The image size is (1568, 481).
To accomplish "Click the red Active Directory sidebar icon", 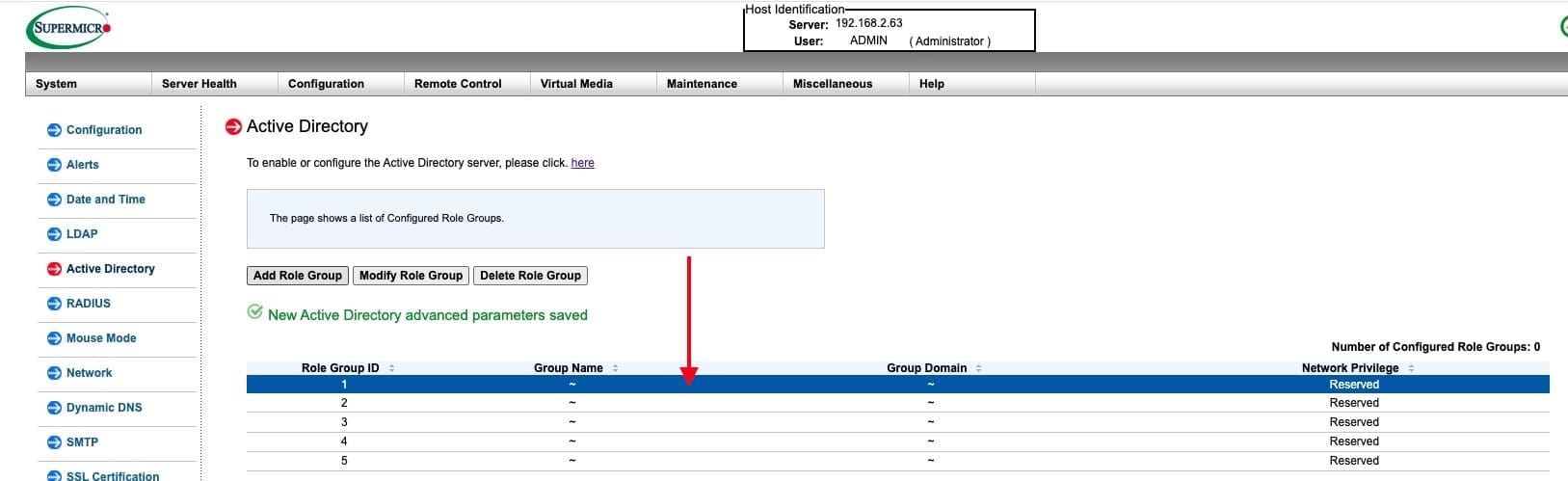I will point(54,269).
